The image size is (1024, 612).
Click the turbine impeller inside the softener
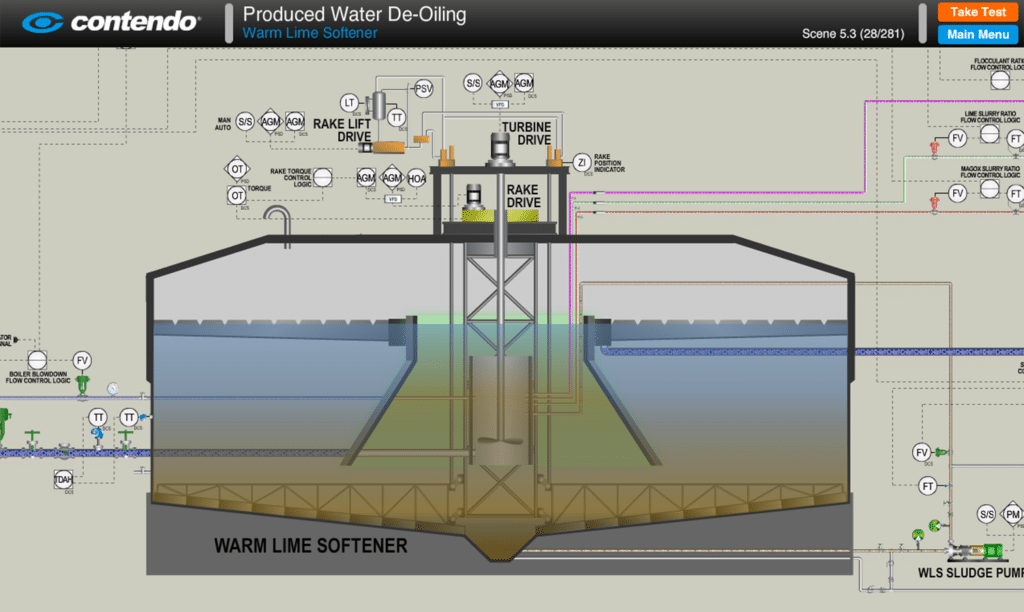click(499, 440)
